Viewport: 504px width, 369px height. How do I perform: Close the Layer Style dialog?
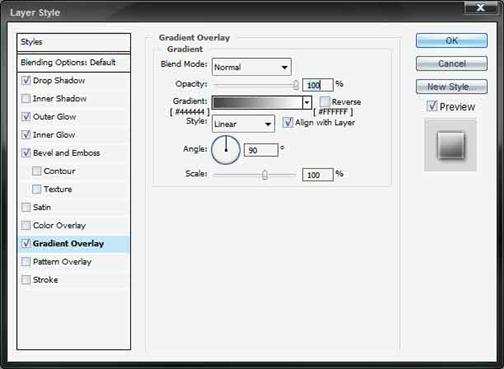click(480, 7)
